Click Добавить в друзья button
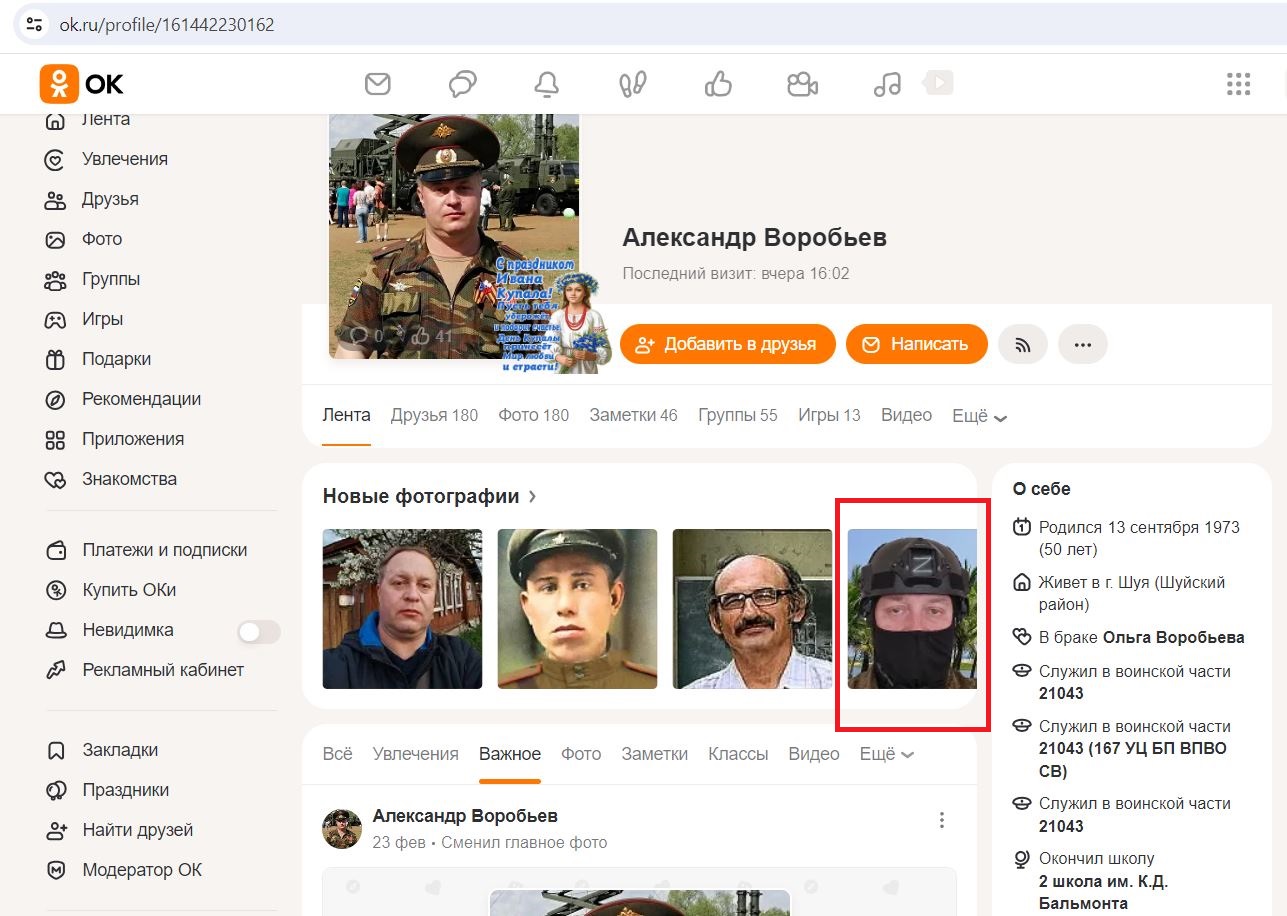 tap(727, 344)
